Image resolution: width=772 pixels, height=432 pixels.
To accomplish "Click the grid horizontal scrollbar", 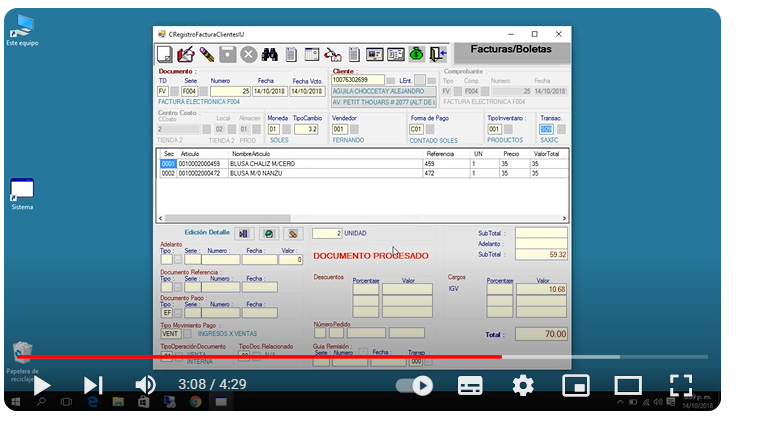I will coord(228,218).
